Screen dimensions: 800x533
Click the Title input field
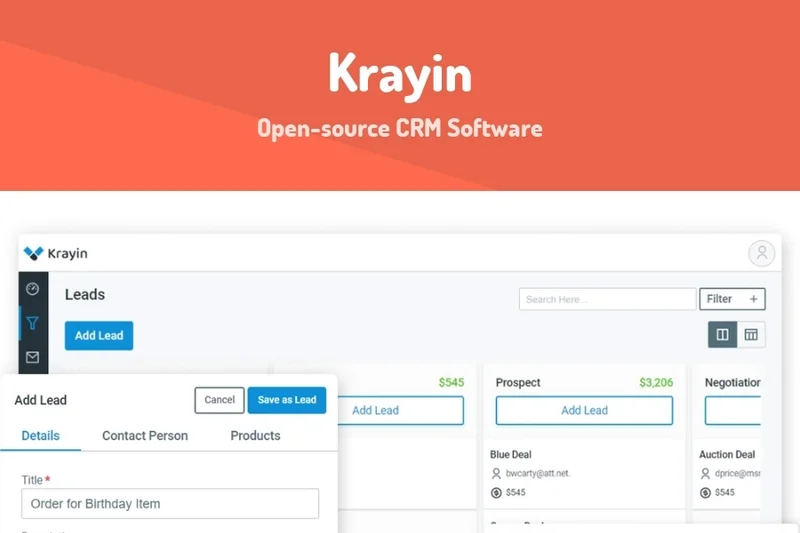(170, 504)
